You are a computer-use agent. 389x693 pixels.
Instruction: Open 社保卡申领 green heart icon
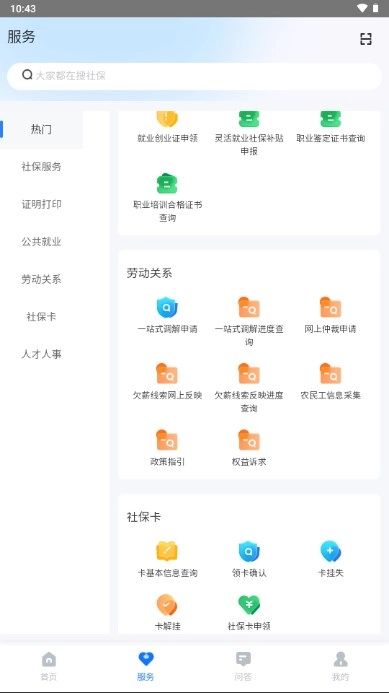pos(249,605)
